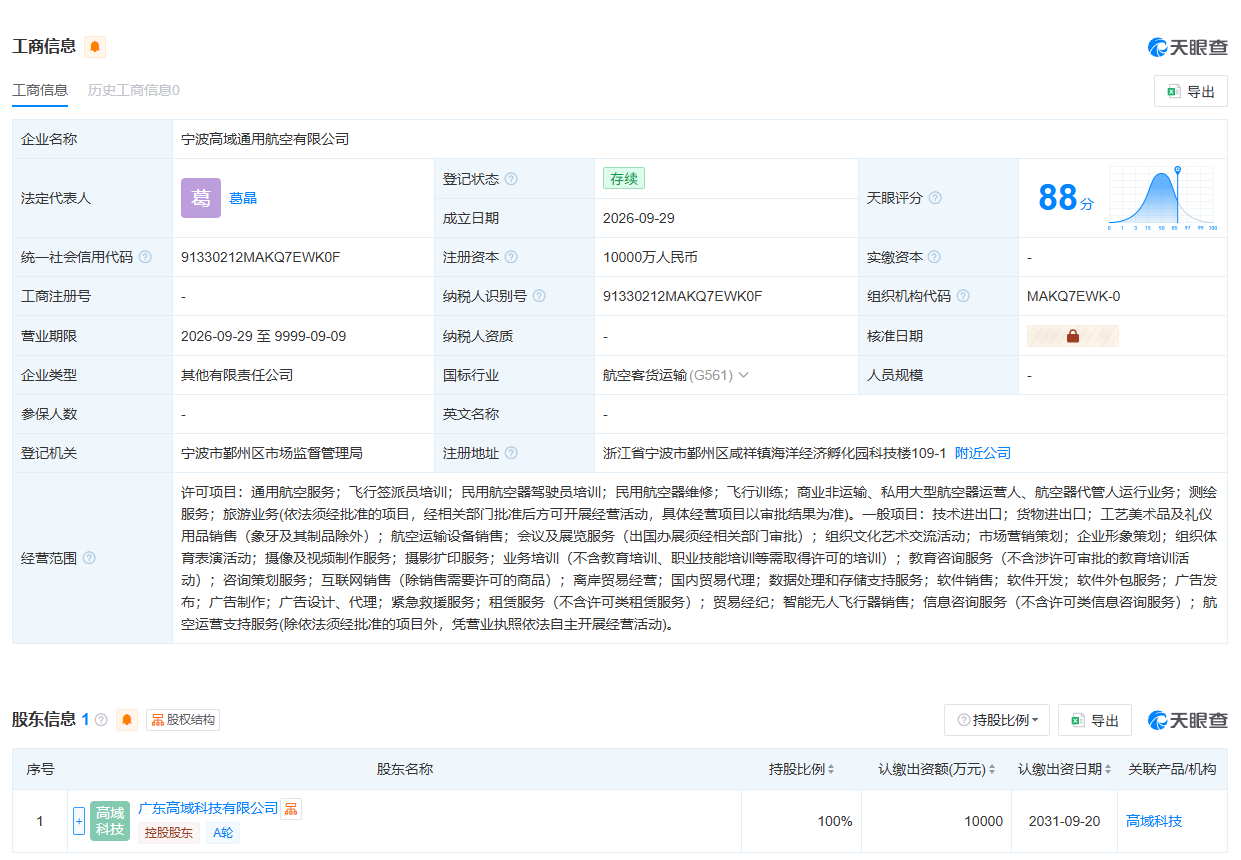This screenshot has width=1241, height=860.
Task: Click help icon next to 统一社会信用代码
Action: click(x=145, y=257)
